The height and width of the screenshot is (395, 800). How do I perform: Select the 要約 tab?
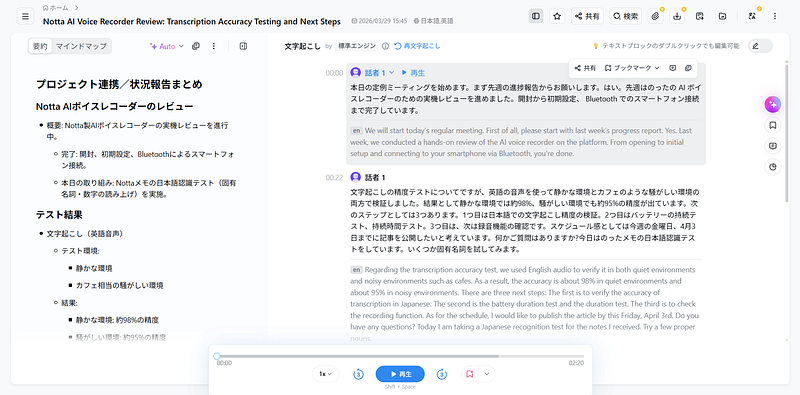pos(40,46)
